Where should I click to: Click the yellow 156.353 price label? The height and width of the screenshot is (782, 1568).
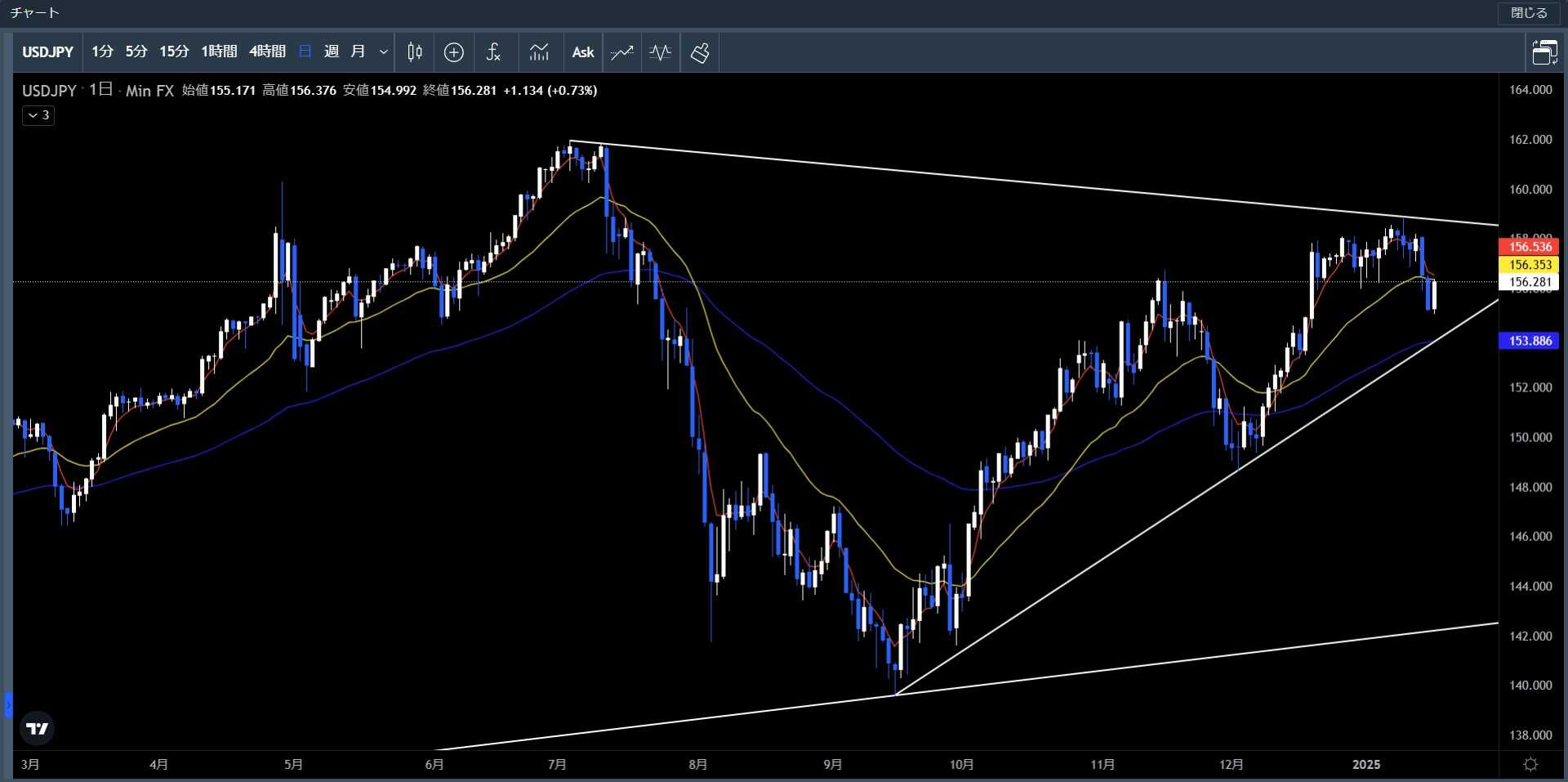1530,264
